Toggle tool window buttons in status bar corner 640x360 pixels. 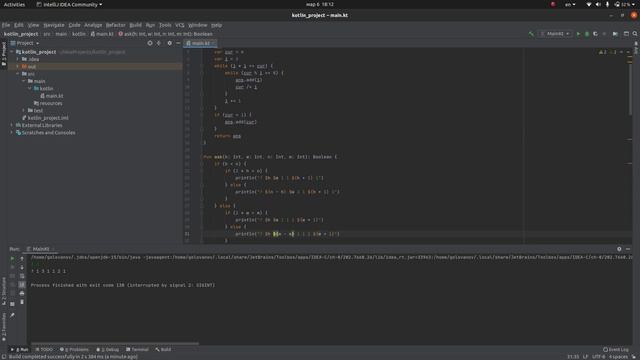pyautogui.click(x=3, y=357)
